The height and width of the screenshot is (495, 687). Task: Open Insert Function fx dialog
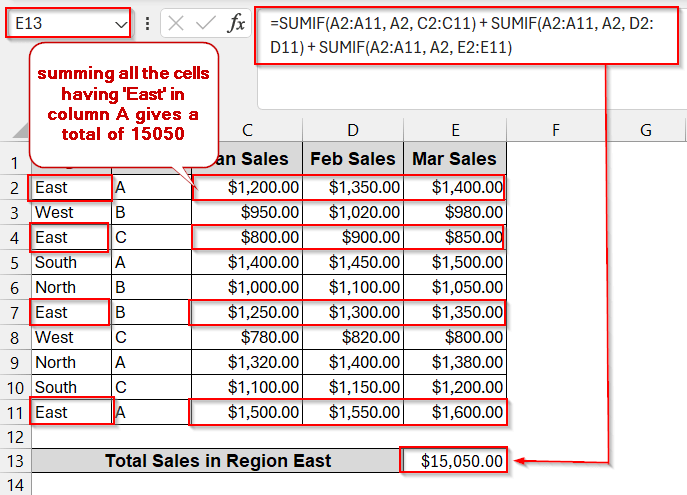(236, 23)
